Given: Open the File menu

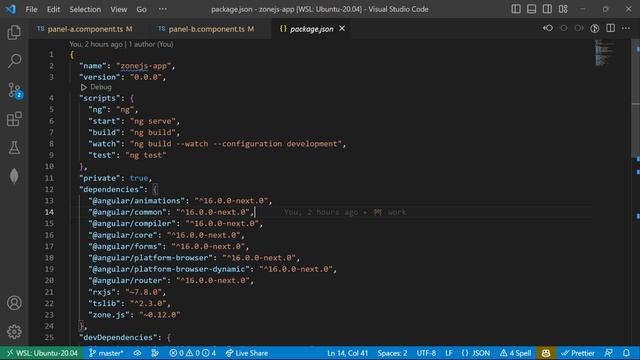Looking at the screenshot, I should coord(31,9).
